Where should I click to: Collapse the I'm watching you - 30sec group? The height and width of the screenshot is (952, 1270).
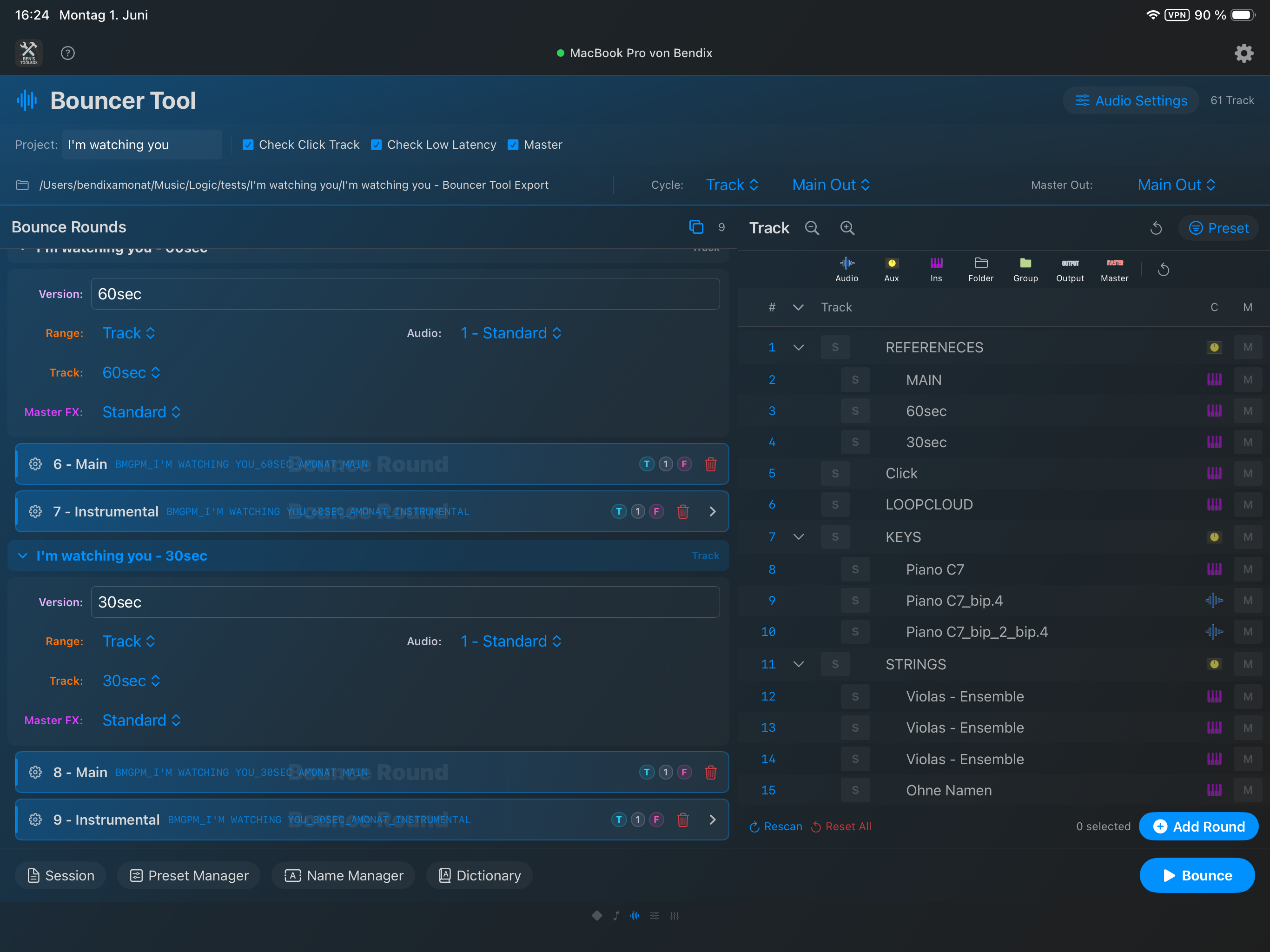point(22,556)
